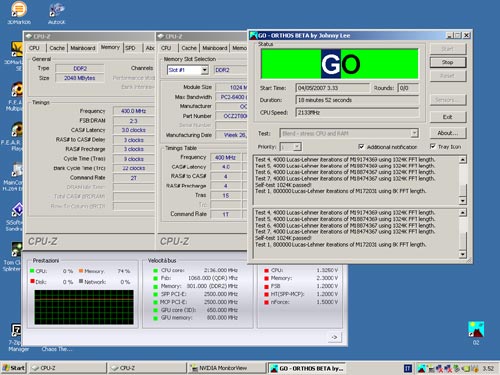500x375 pixels.
Task: Open the Tom Clancy Splinter Cell shortcut
Action: tap(17, 250)
